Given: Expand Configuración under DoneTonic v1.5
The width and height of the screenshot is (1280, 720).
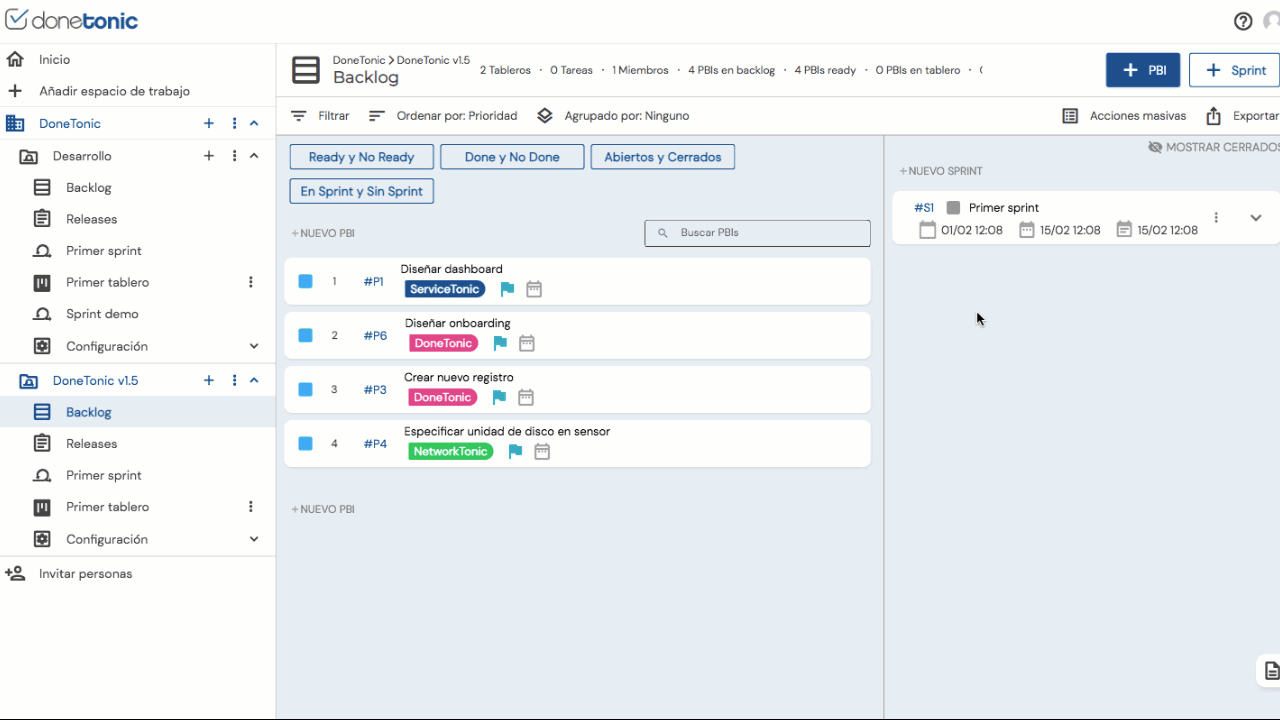Looking at the screenshot, I should tap(254, 539).
